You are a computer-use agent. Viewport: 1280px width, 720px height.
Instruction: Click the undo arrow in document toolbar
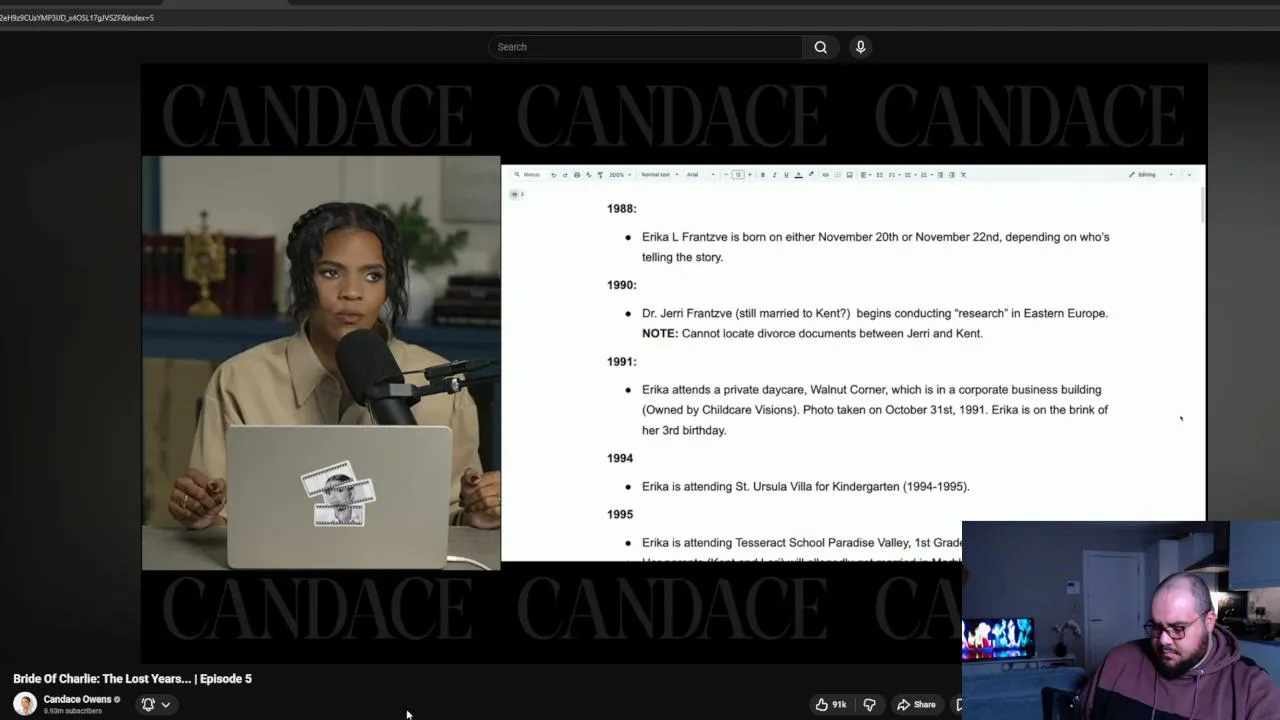click(553, 175)
